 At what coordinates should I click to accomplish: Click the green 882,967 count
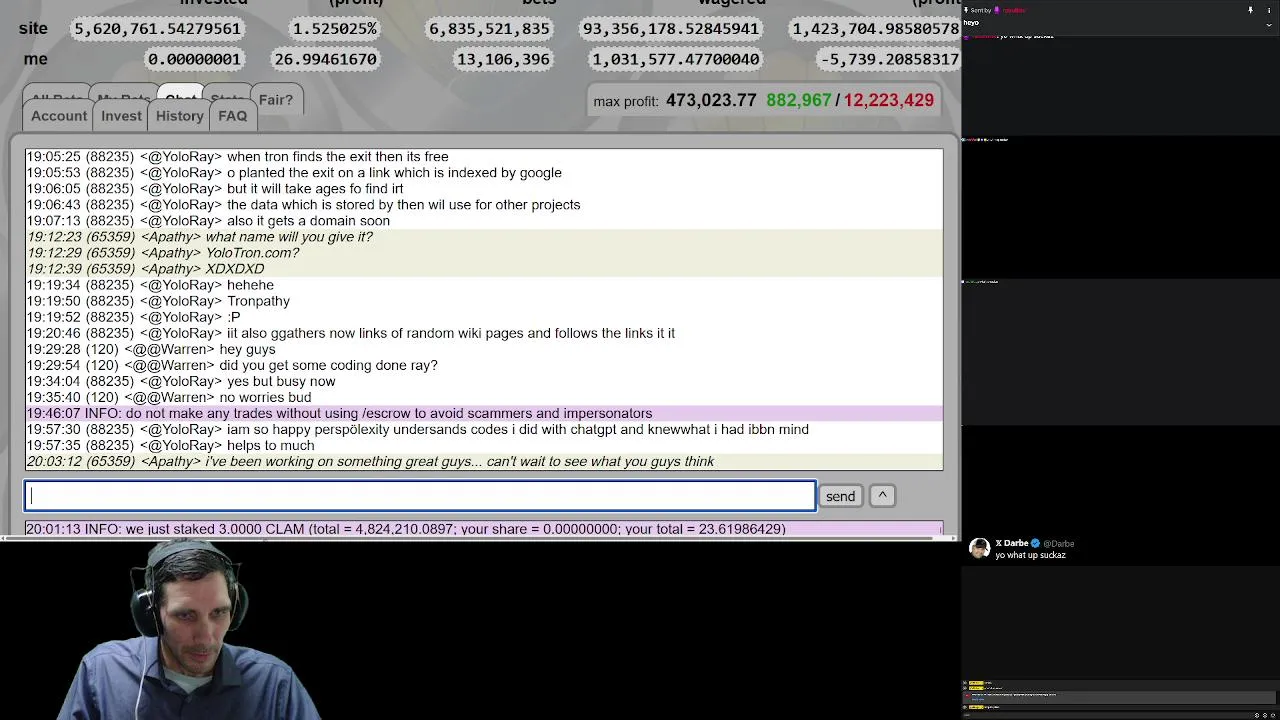(x=798, y=100)
